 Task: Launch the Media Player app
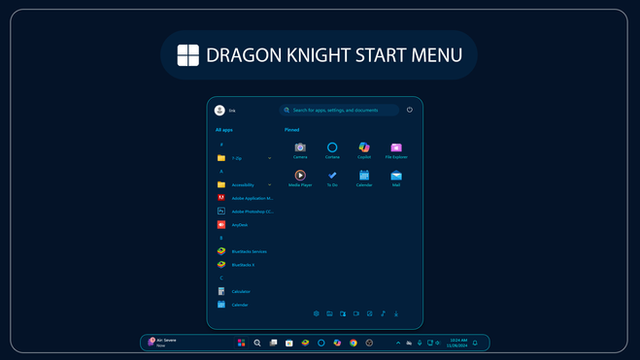point(300,178)
